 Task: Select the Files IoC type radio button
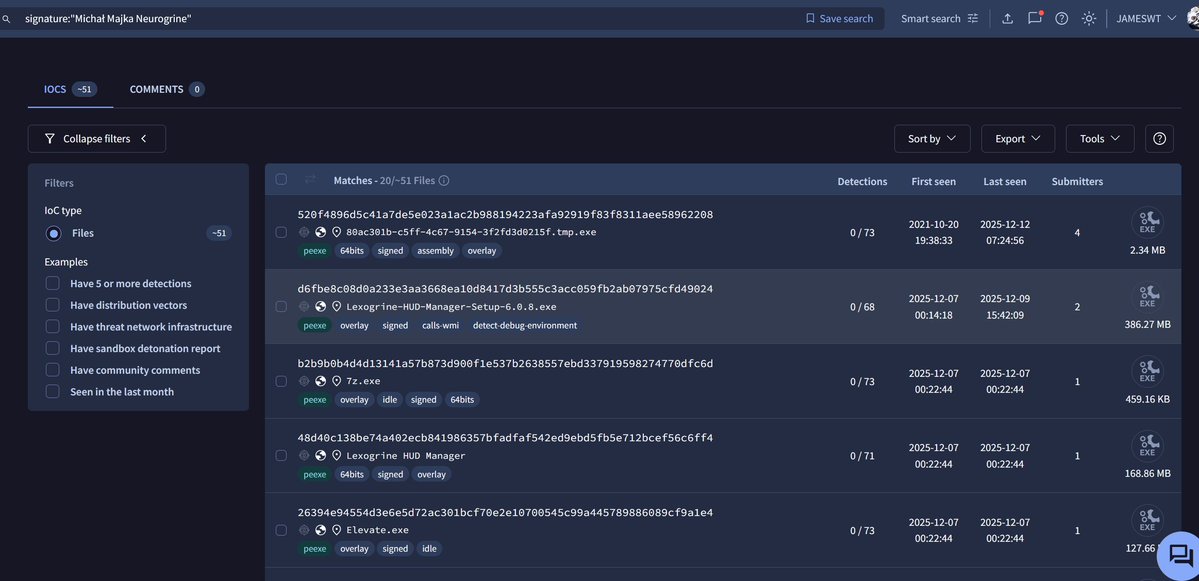(54, 233)
